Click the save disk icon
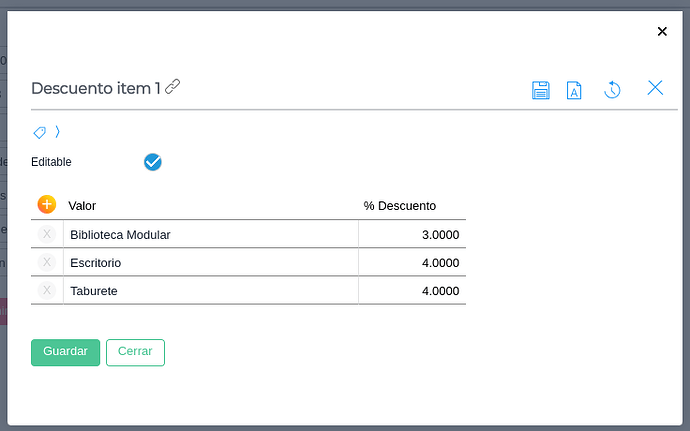Viewport: 690px width, 431px height. click(541, 90)
